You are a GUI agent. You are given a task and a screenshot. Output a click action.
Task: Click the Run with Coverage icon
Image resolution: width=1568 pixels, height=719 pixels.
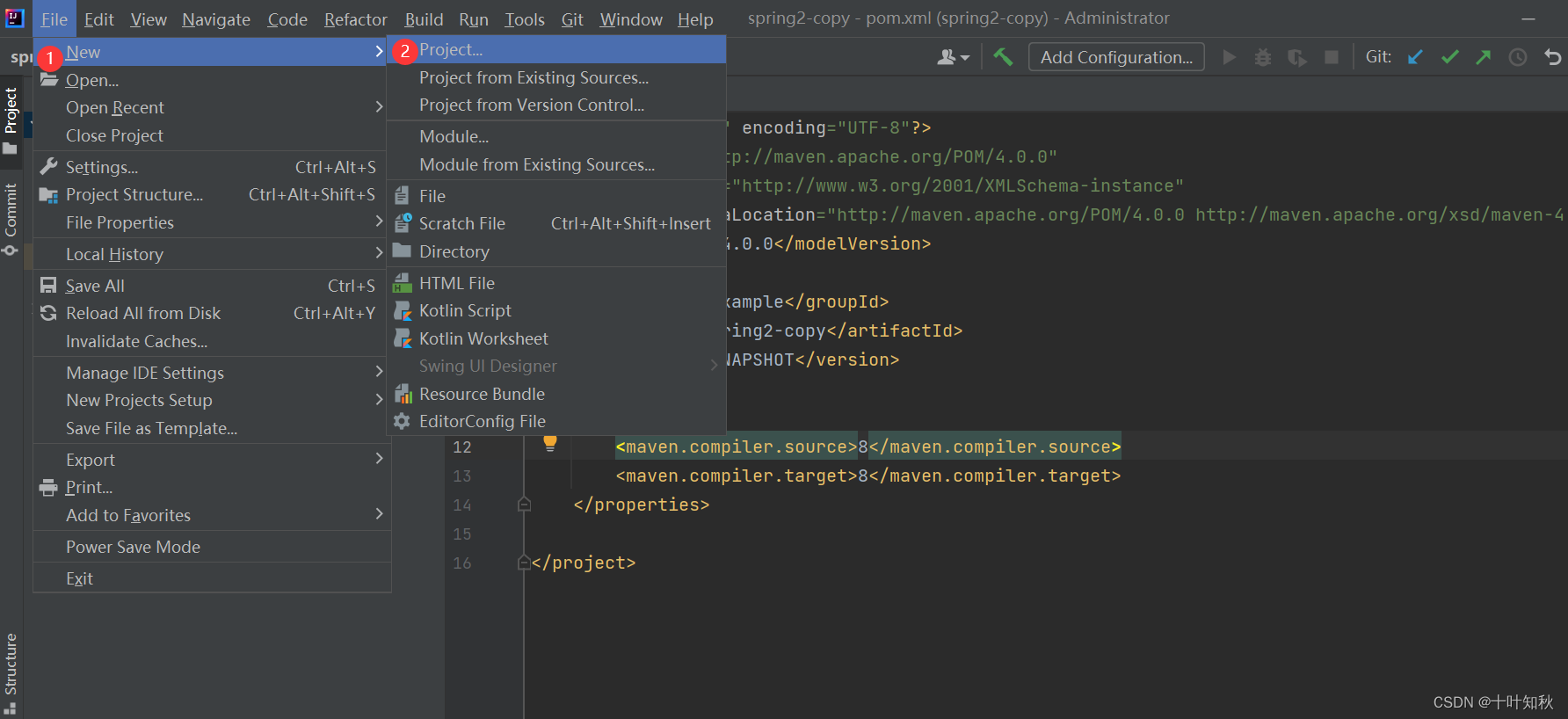tap(1297, 57)
